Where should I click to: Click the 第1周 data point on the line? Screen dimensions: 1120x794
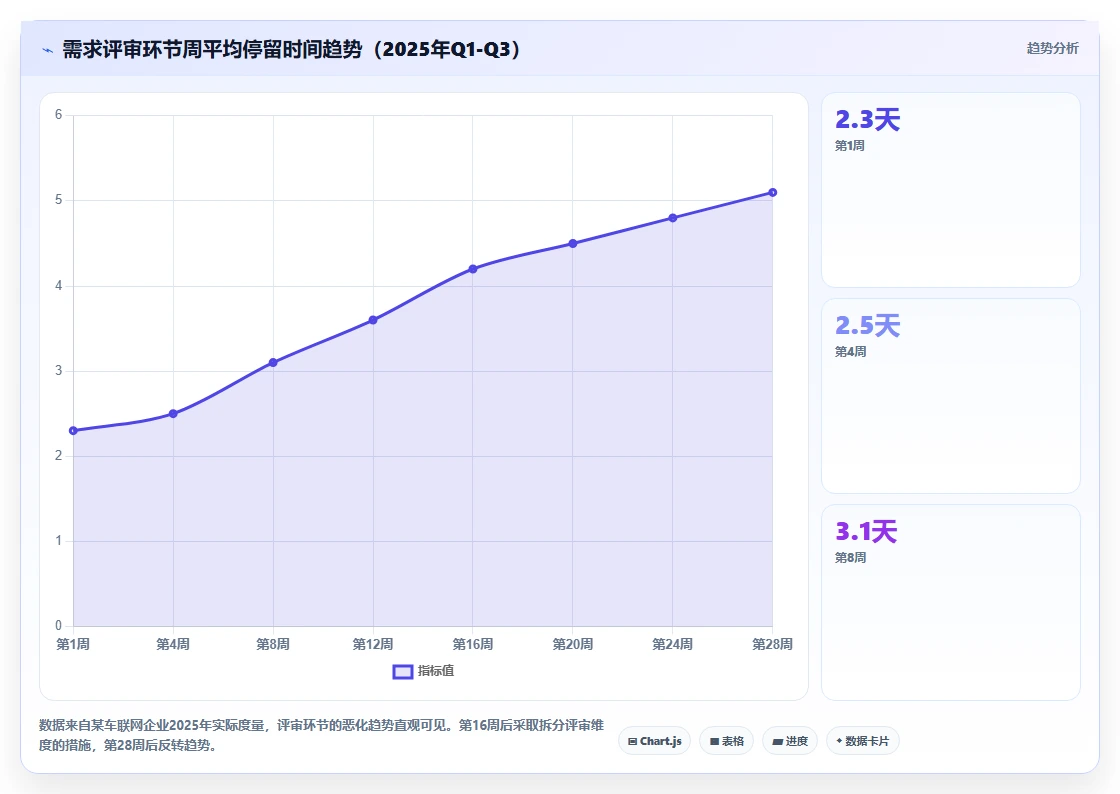click(x=74, y=431)
